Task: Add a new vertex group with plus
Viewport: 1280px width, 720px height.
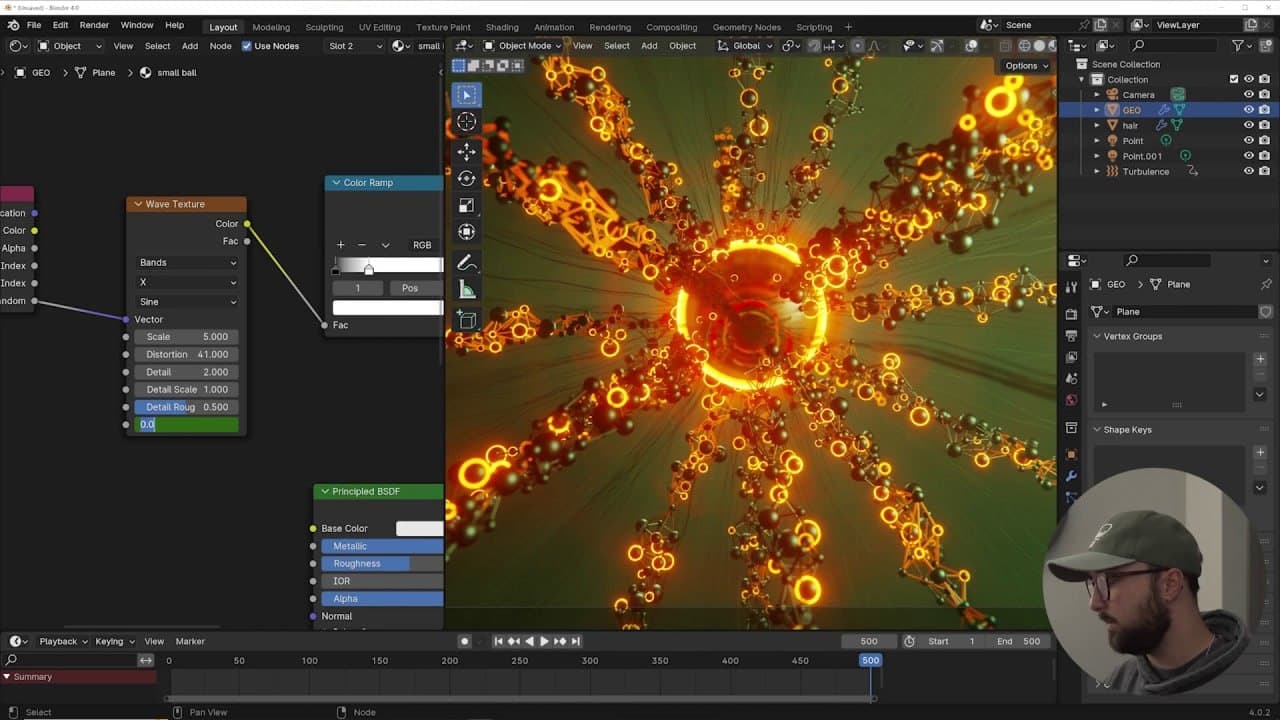Action: coord(1260,359)
